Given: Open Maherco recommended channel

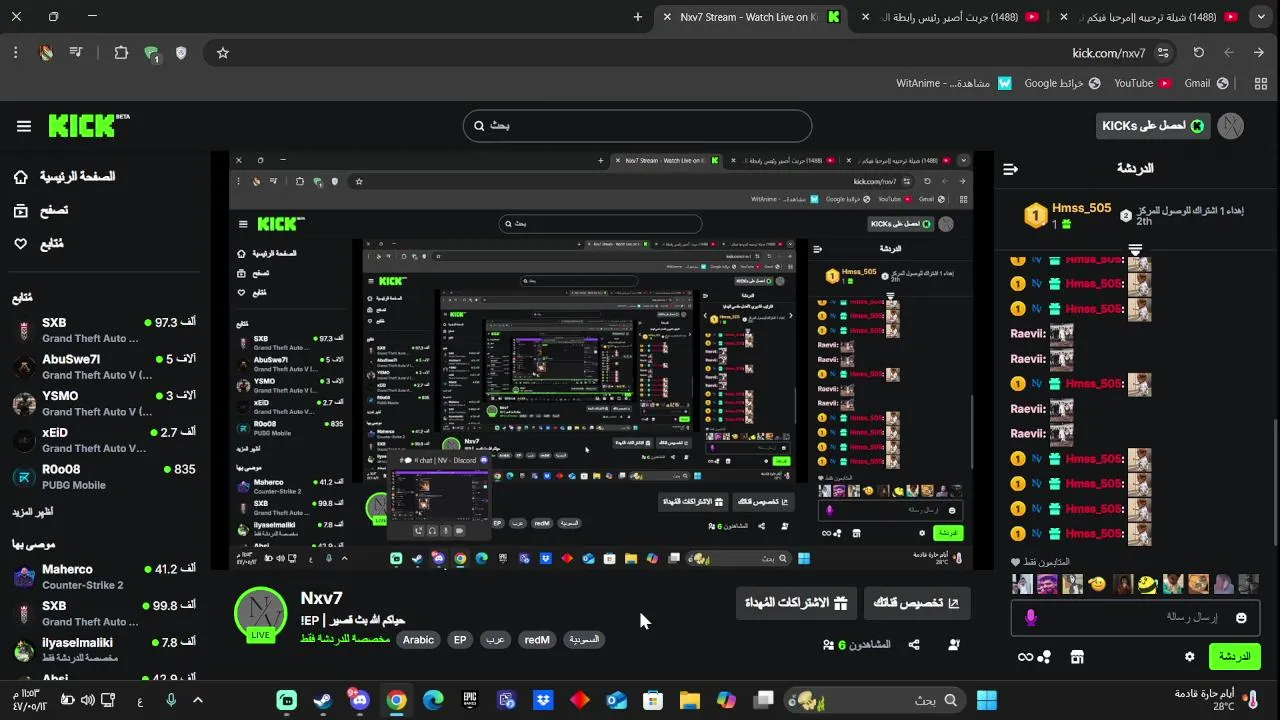Looking at the screenshot, I should point(104,577).
